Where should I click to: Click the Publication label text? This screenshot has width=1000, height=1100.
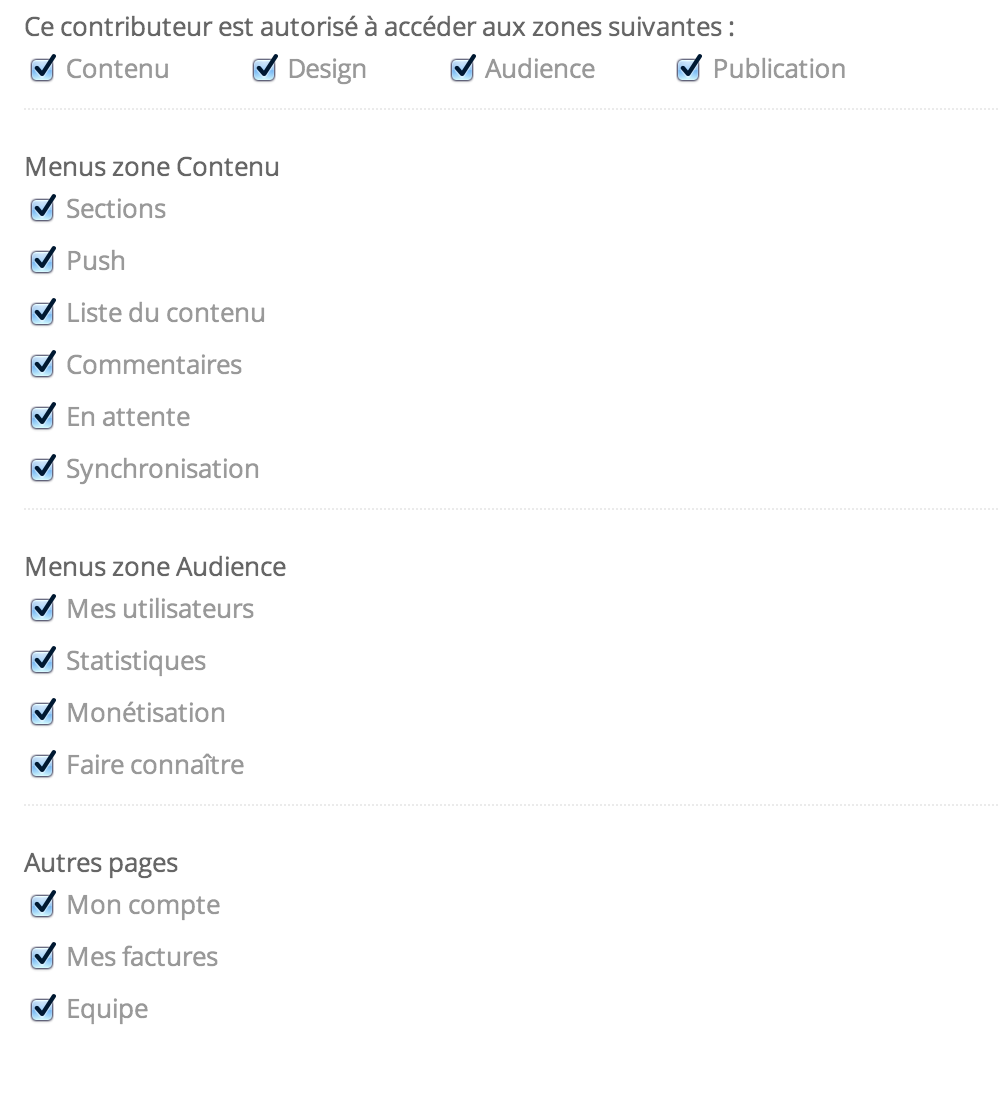pyautogui.click(x=779, y=69)
